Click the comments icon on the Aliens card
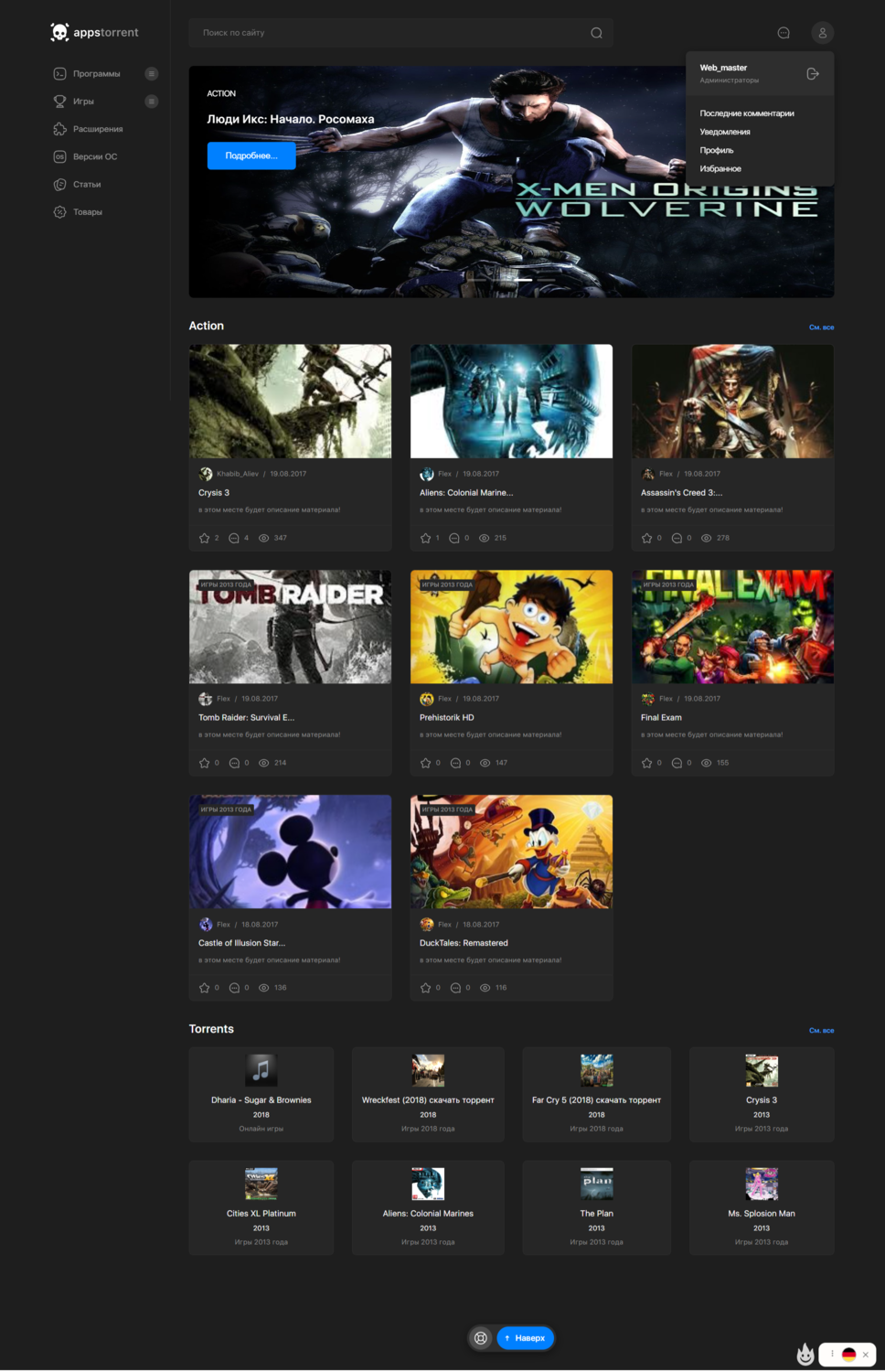This screenshot has height=1372, width=885. click(454, 538)
